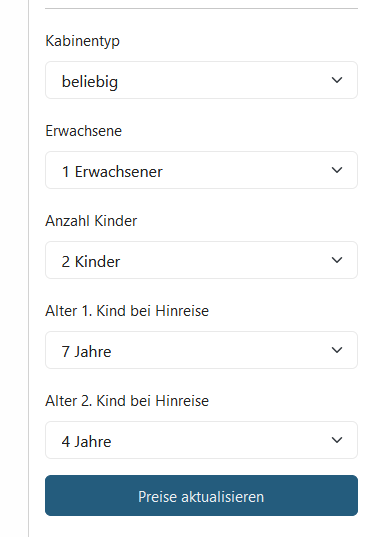This screenshot has height=537, width=377.
Task: Click the chevron arrow beside '7 Jahre'
Action: [337, 350]
